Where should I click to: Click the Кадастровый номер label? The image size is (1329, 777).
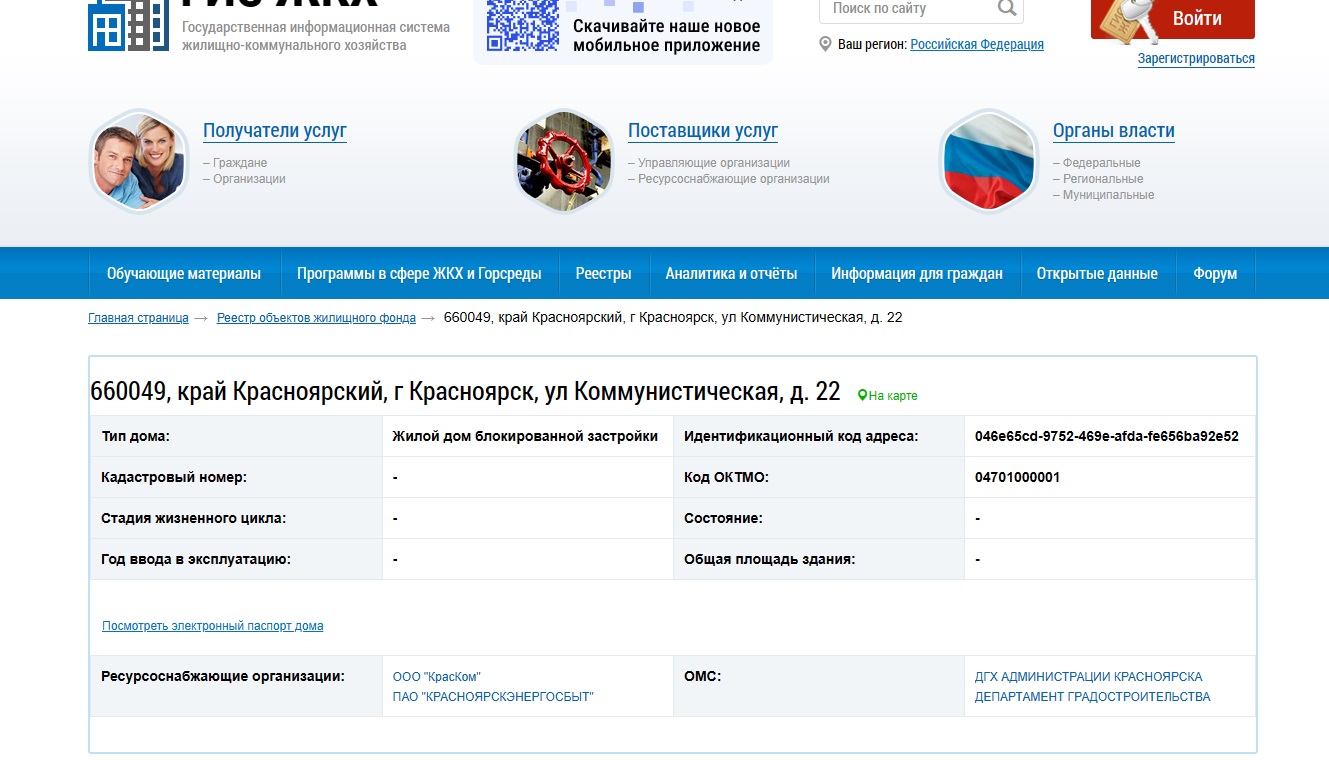174,477
